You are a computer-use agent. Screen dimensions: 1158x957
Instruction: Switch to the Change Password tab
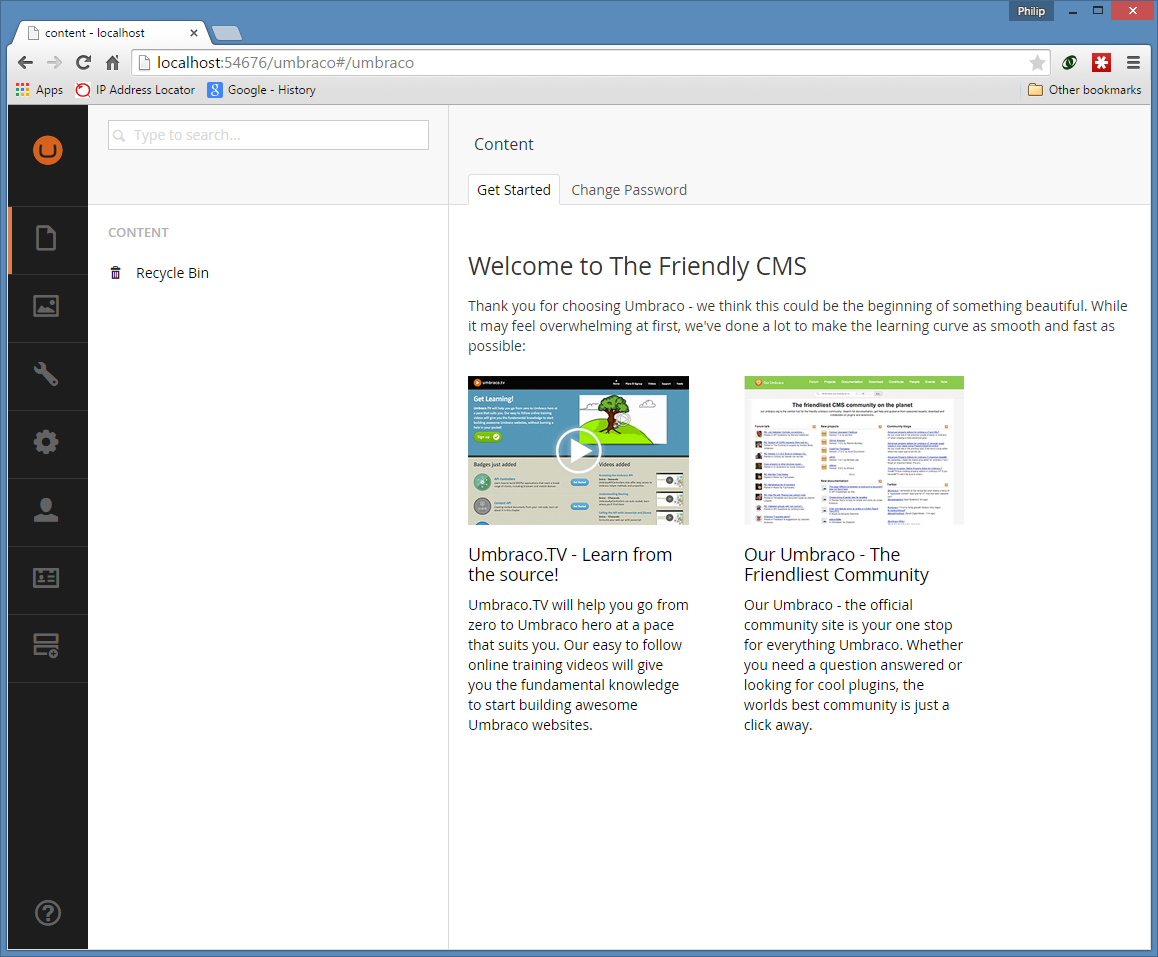pos(628,190)
